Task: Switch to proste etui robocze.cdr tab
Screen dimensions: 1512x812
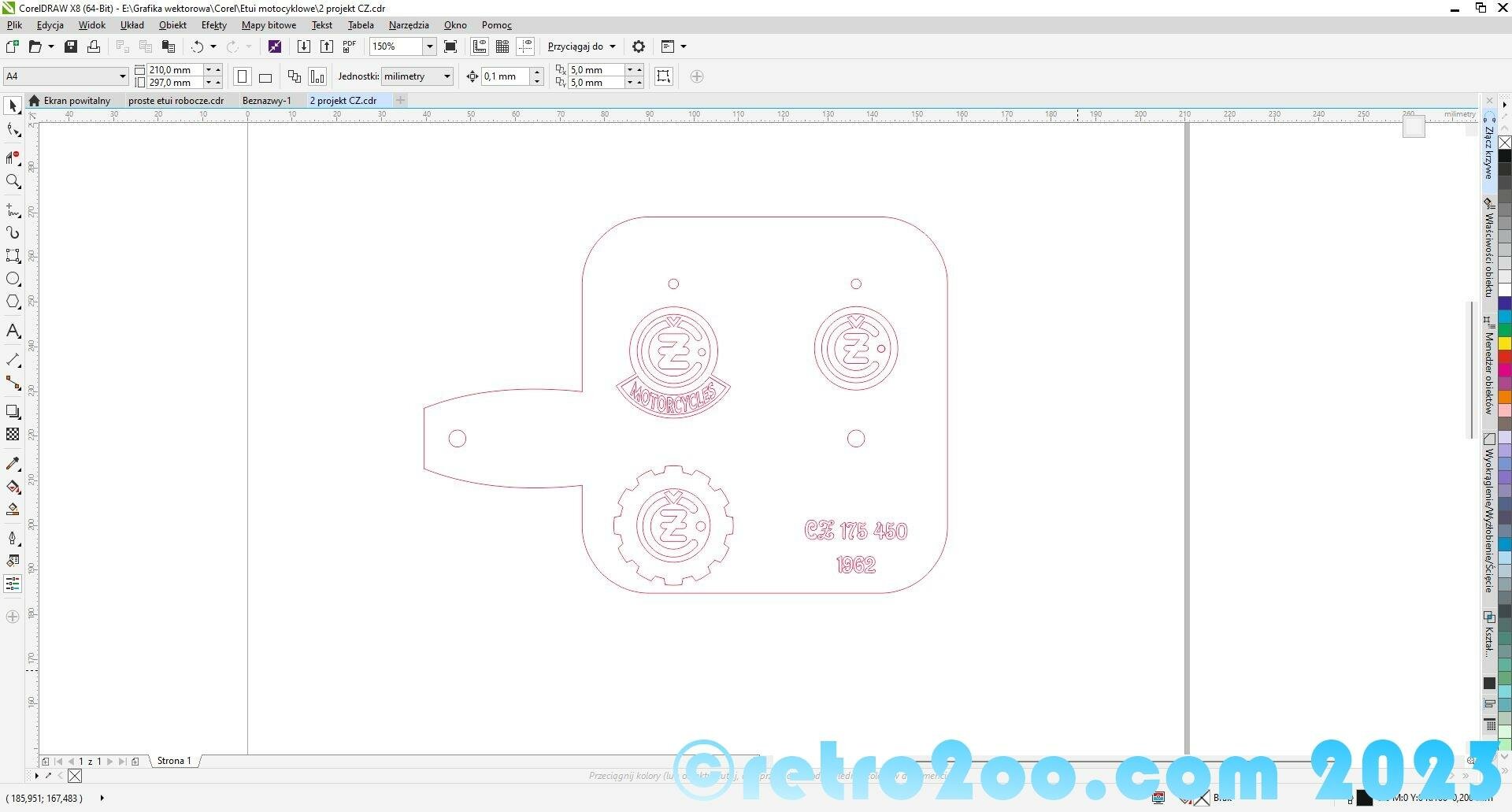Action: click(176, 101)
